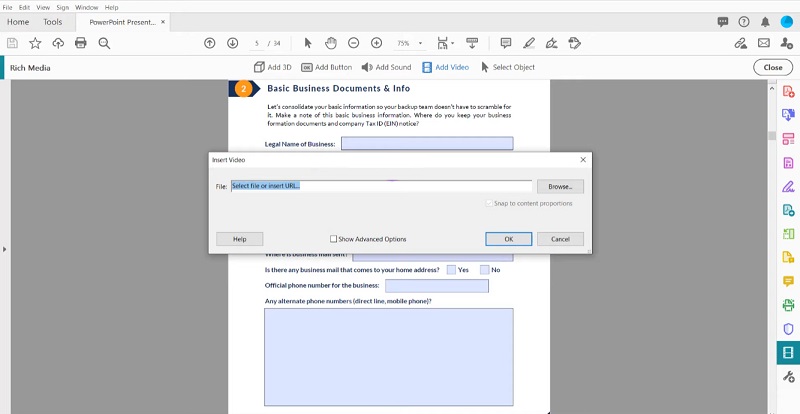Go to previous page arrow
Screen dimensions: 800x414
tap(209, 43)
